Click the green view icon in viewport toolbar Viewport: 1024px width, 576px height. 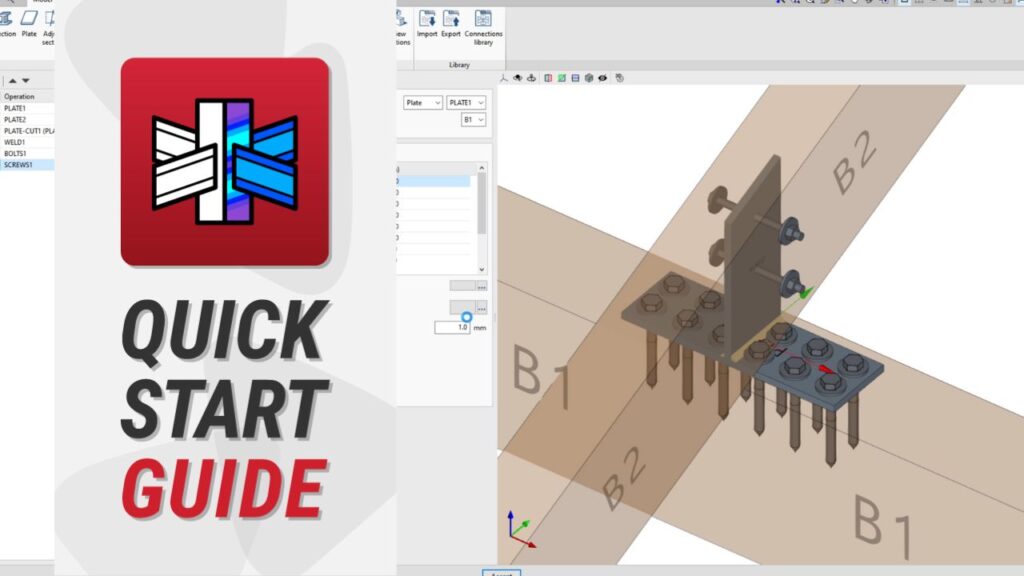(562, 78)
